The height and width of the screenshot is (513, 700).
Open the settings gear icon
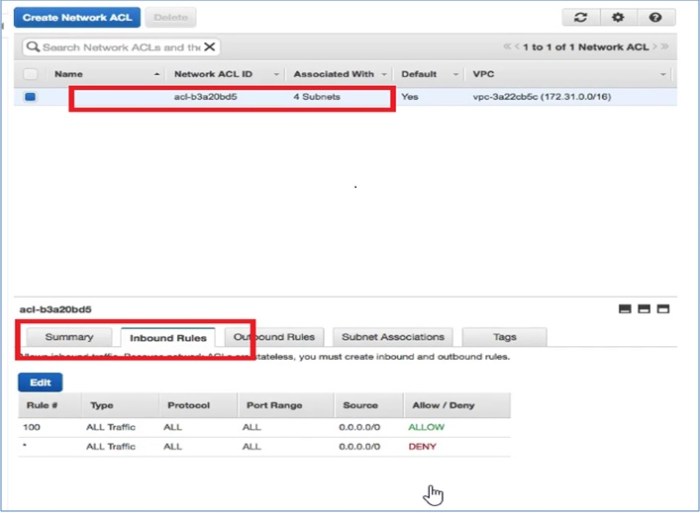[x=618, y=18]
